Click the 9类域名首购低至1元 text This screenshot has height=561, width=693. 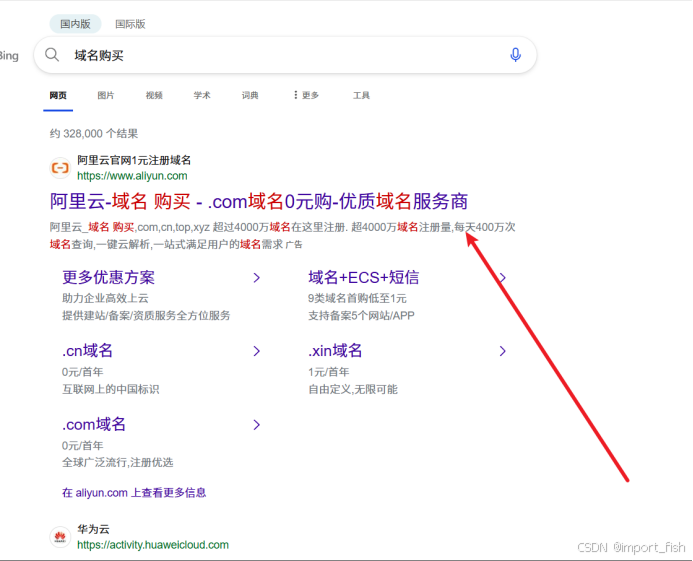click(357, 298)
